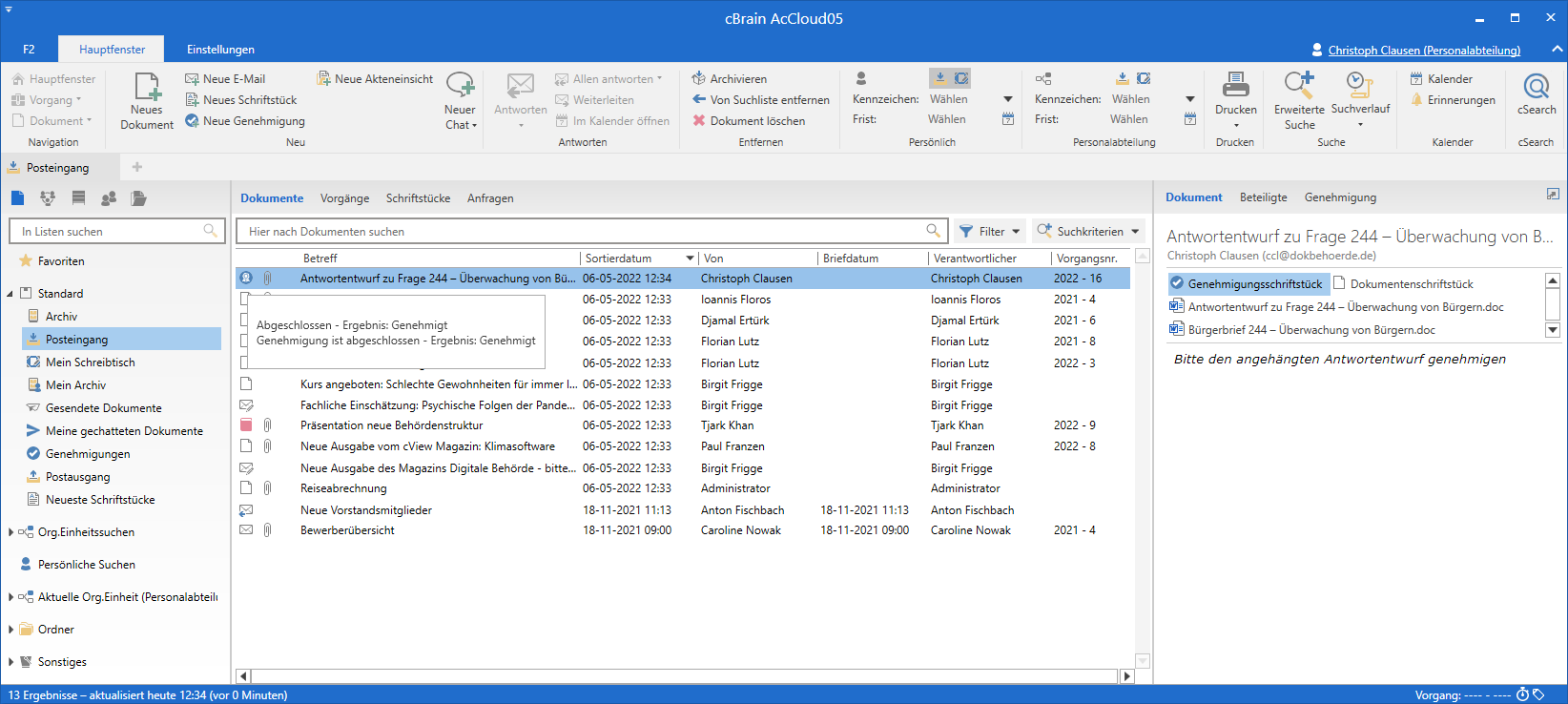Open the Sortierdatum column sort arrow
1568x704 pixels.
[x=690, y=259]
